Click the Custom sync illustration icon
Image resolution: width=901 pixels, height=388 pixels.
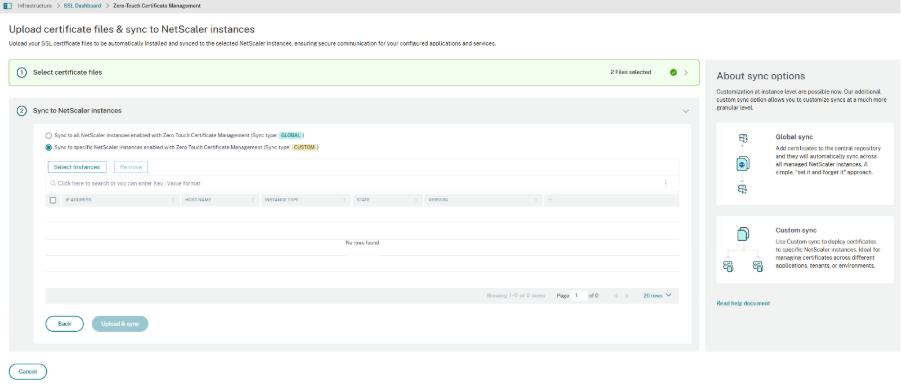point(742,249)
